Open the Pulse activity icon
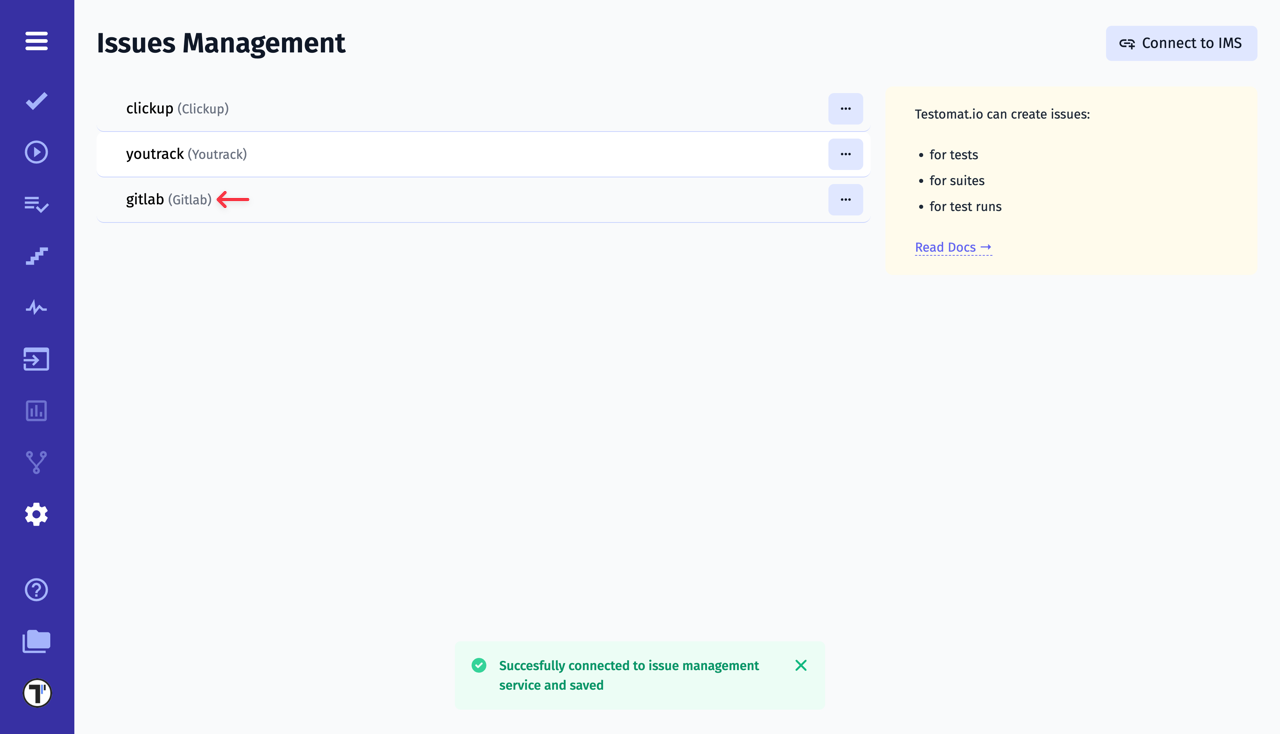Image resolution: width=1280 pixels, height=734 pixels. coord(36,307)
